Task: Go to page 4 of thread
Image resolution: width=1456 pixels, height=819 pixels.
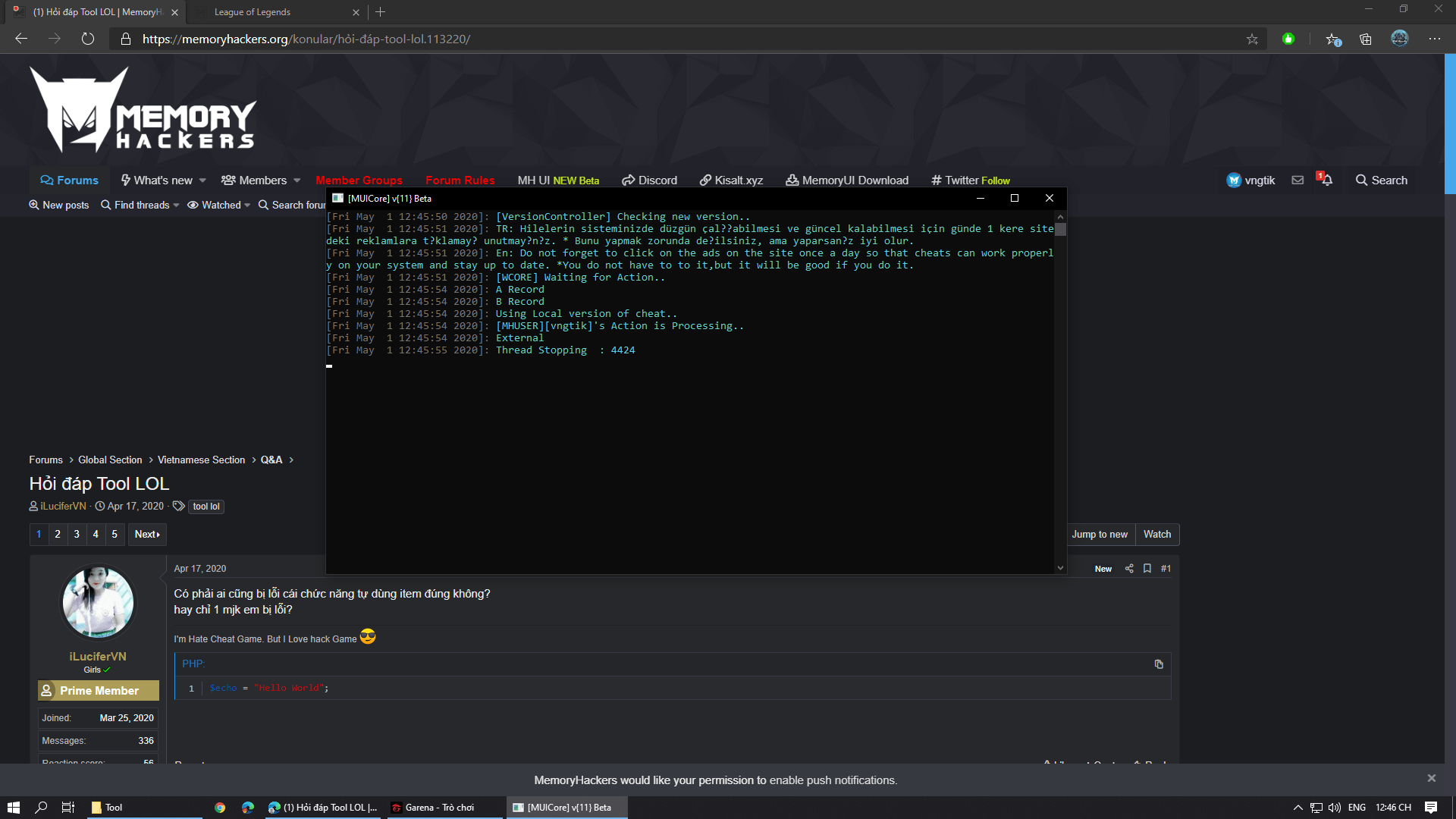Action: click(x=96, y=535)
